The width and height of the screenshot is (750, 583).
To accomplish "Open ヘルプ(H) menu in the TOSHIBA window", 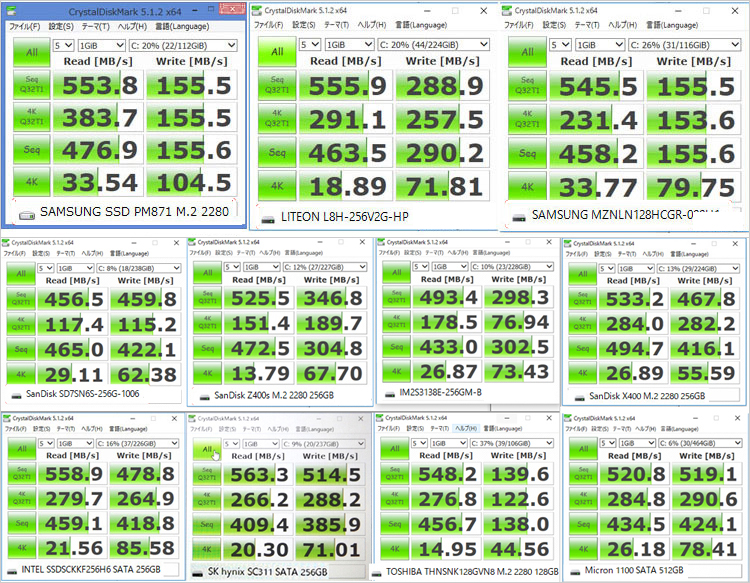I will click(464, 428).
